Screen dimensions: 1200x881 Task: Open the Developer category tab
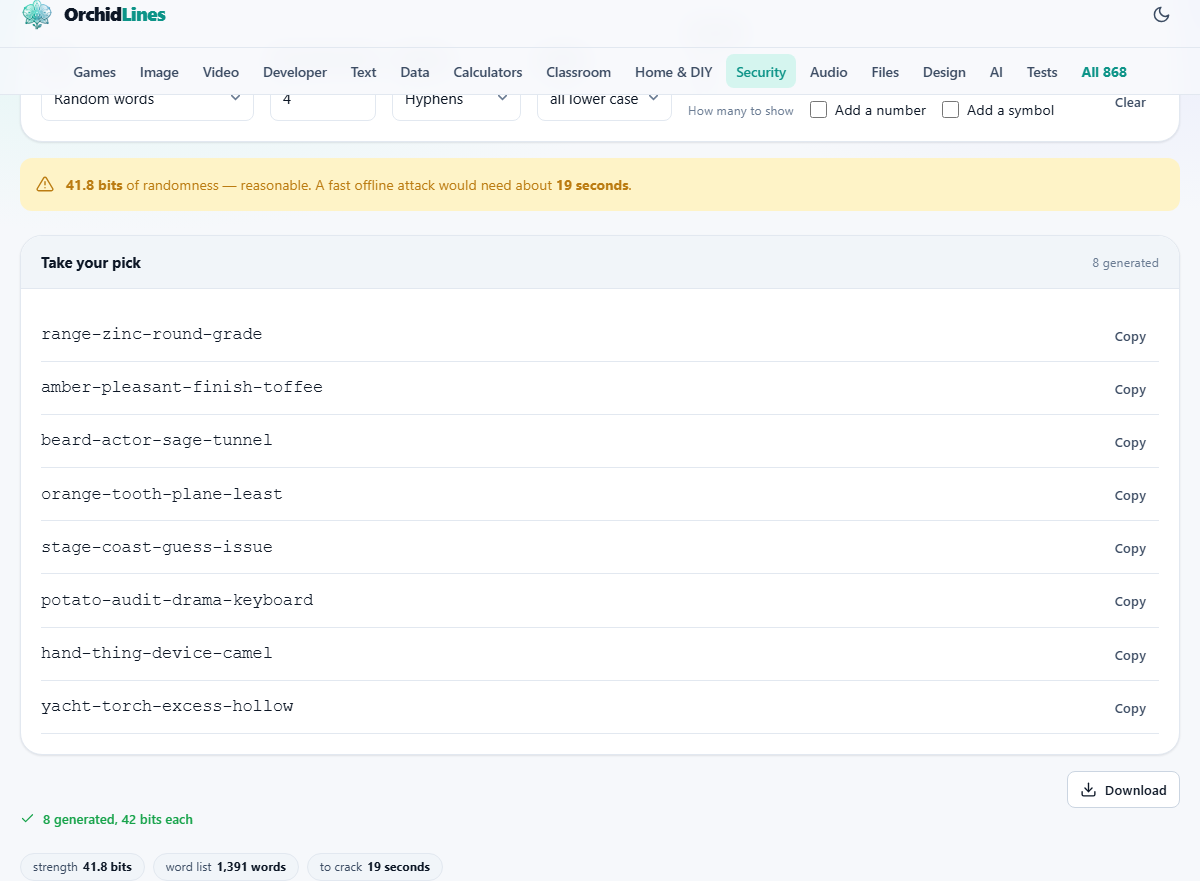pos(295,72)
